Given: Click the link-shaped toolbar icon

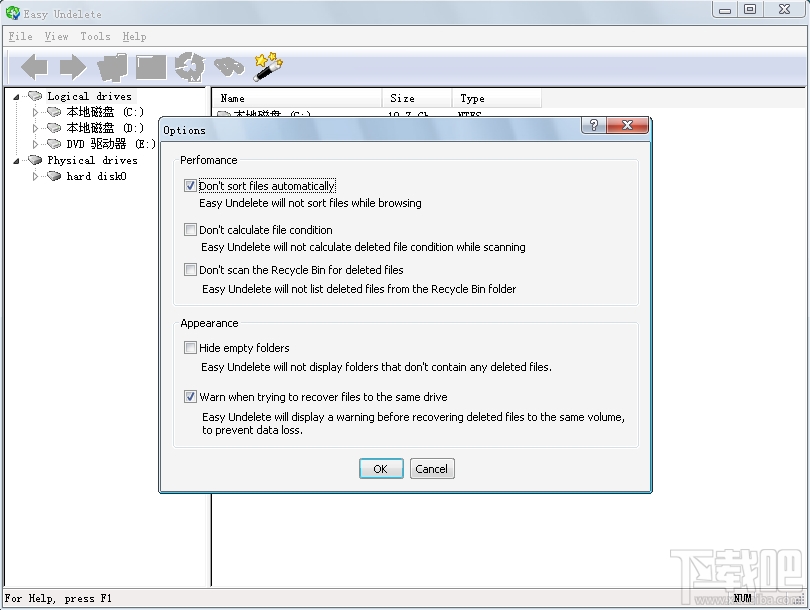Looking at the screenshot, I should coord(228,66).
